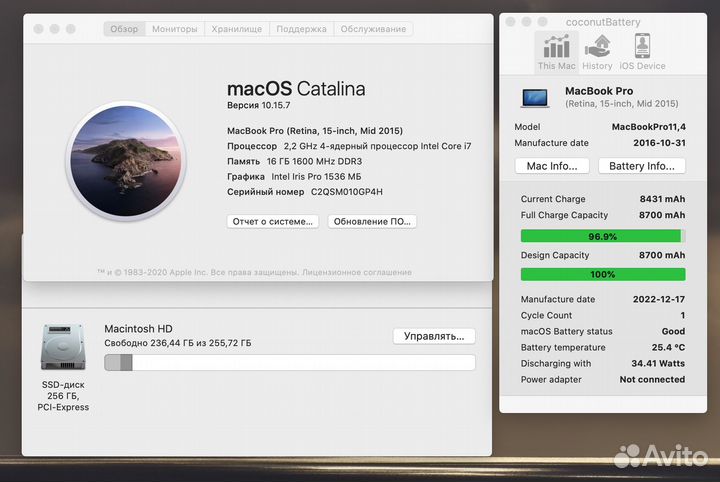Switch to the Мониторы tab

174,29
